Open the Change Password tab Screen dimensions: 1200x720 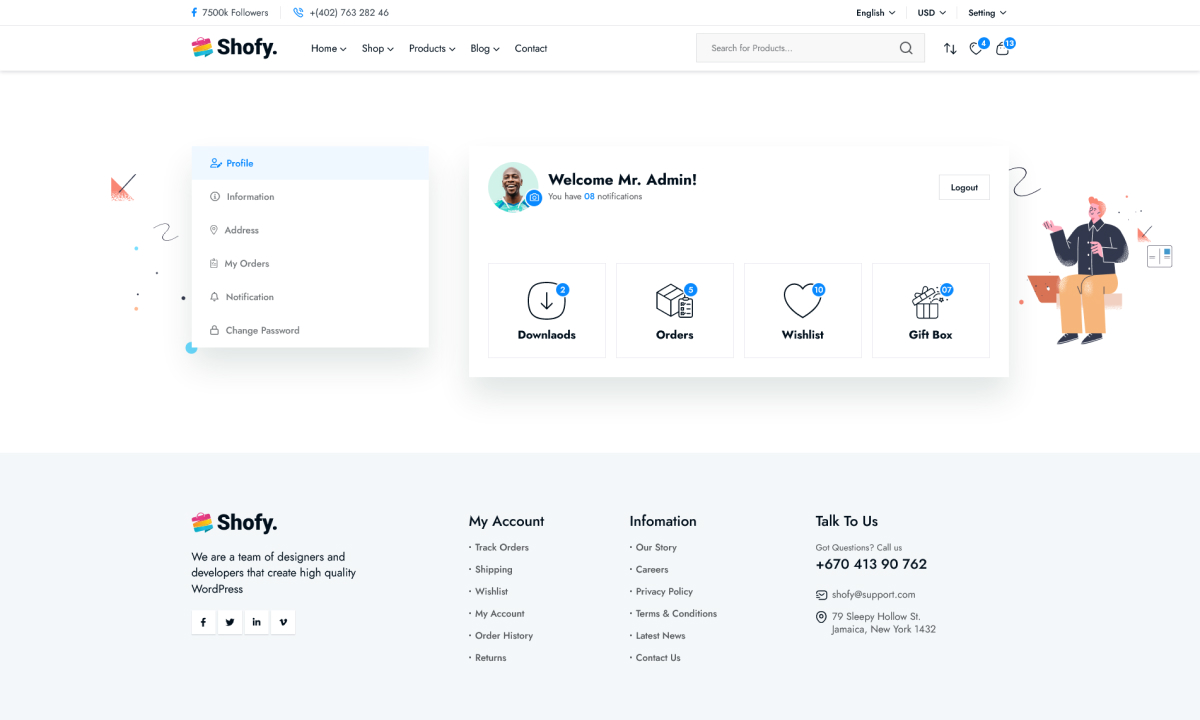[x=262, y=330]
